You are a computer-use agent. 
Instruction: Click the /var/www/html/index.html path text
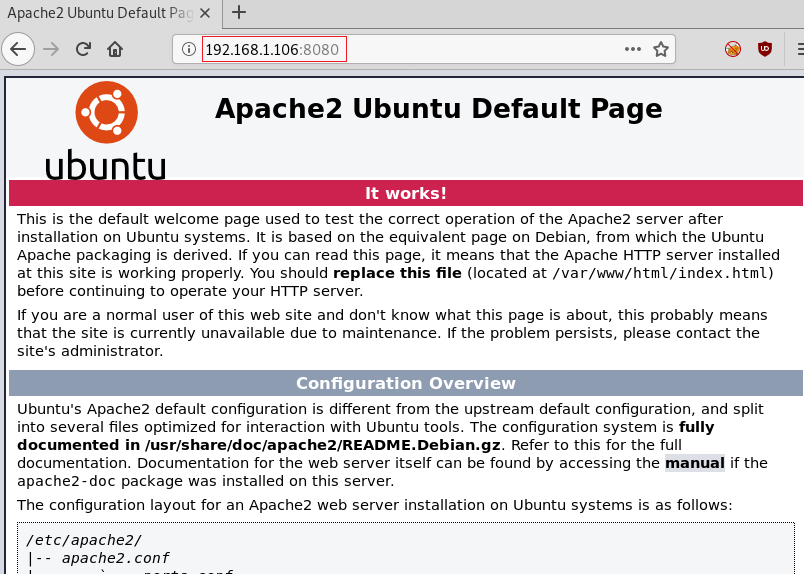click(x=660, y=273)
